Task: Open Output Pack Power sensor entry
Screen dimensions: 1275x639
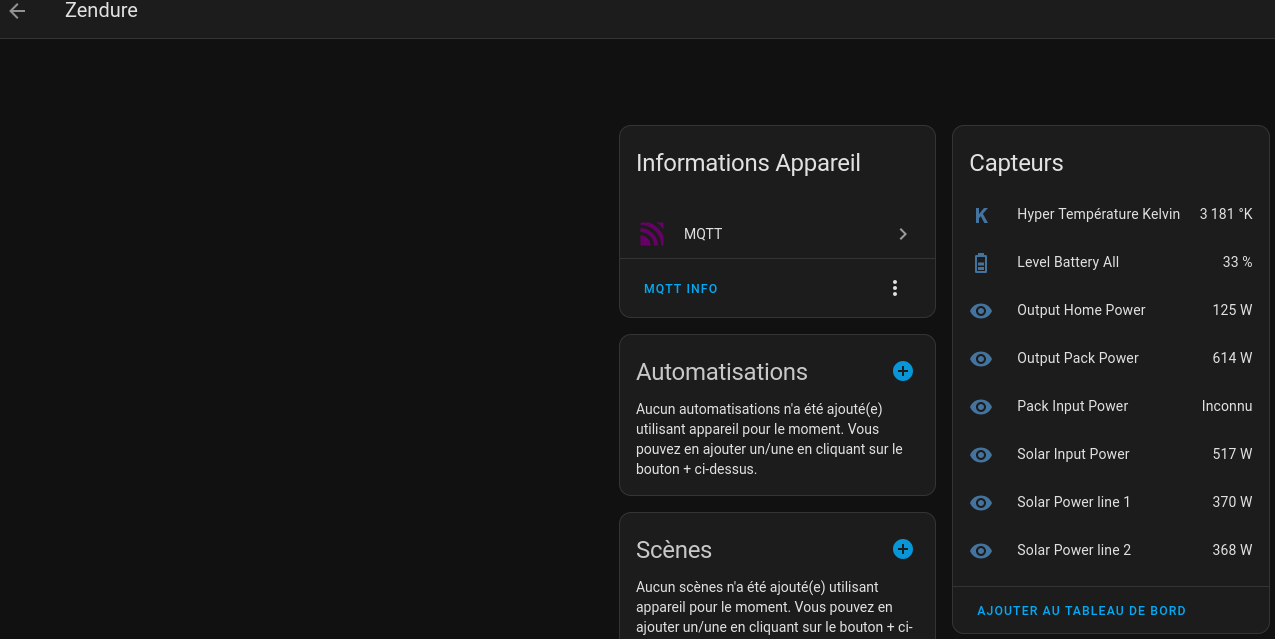Action: 1077,358
